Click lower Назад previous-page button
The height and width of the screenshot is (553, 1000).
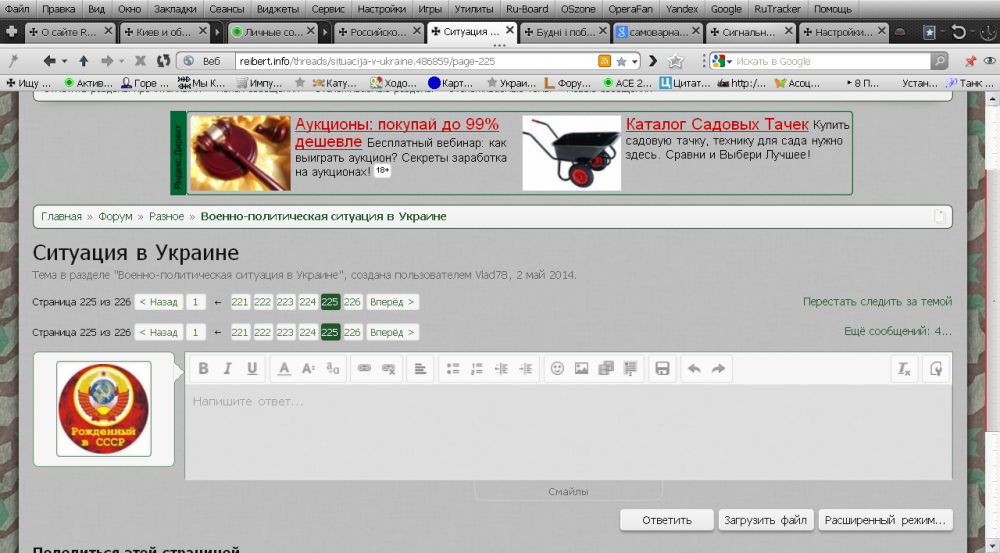click(159, 332)
